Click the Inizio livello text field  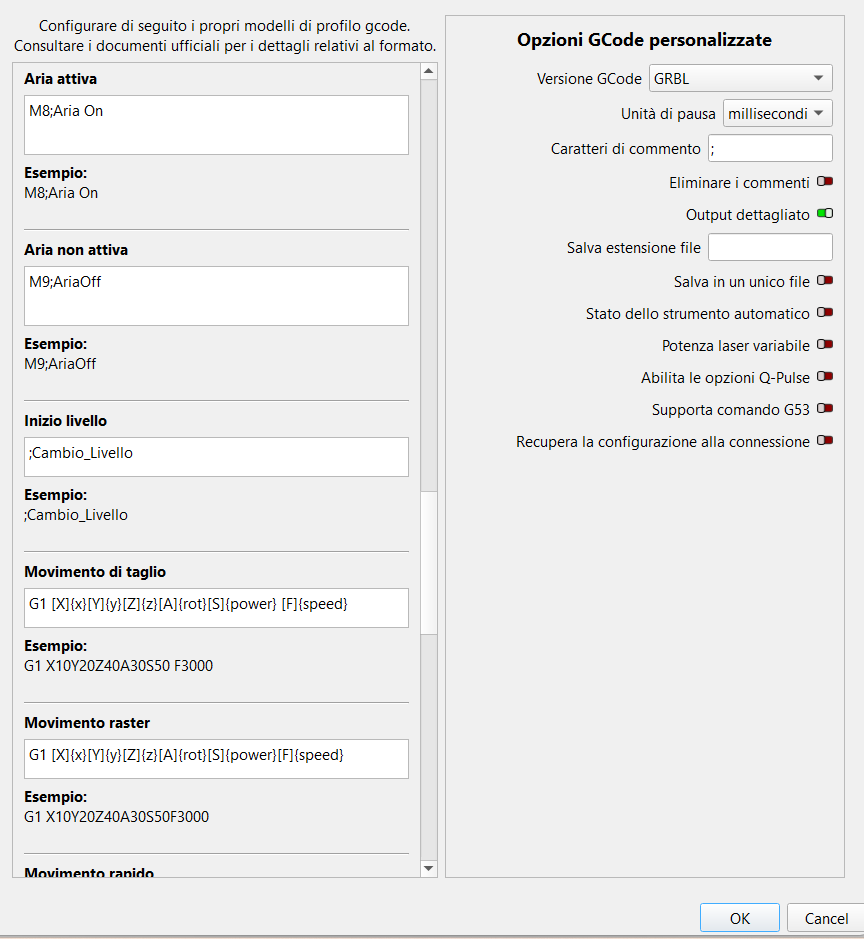[215, 457]
